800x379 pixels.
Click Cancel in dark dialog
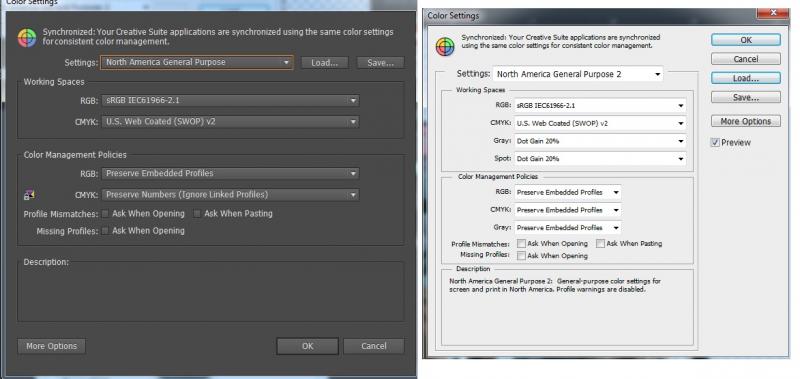point(373,346)
